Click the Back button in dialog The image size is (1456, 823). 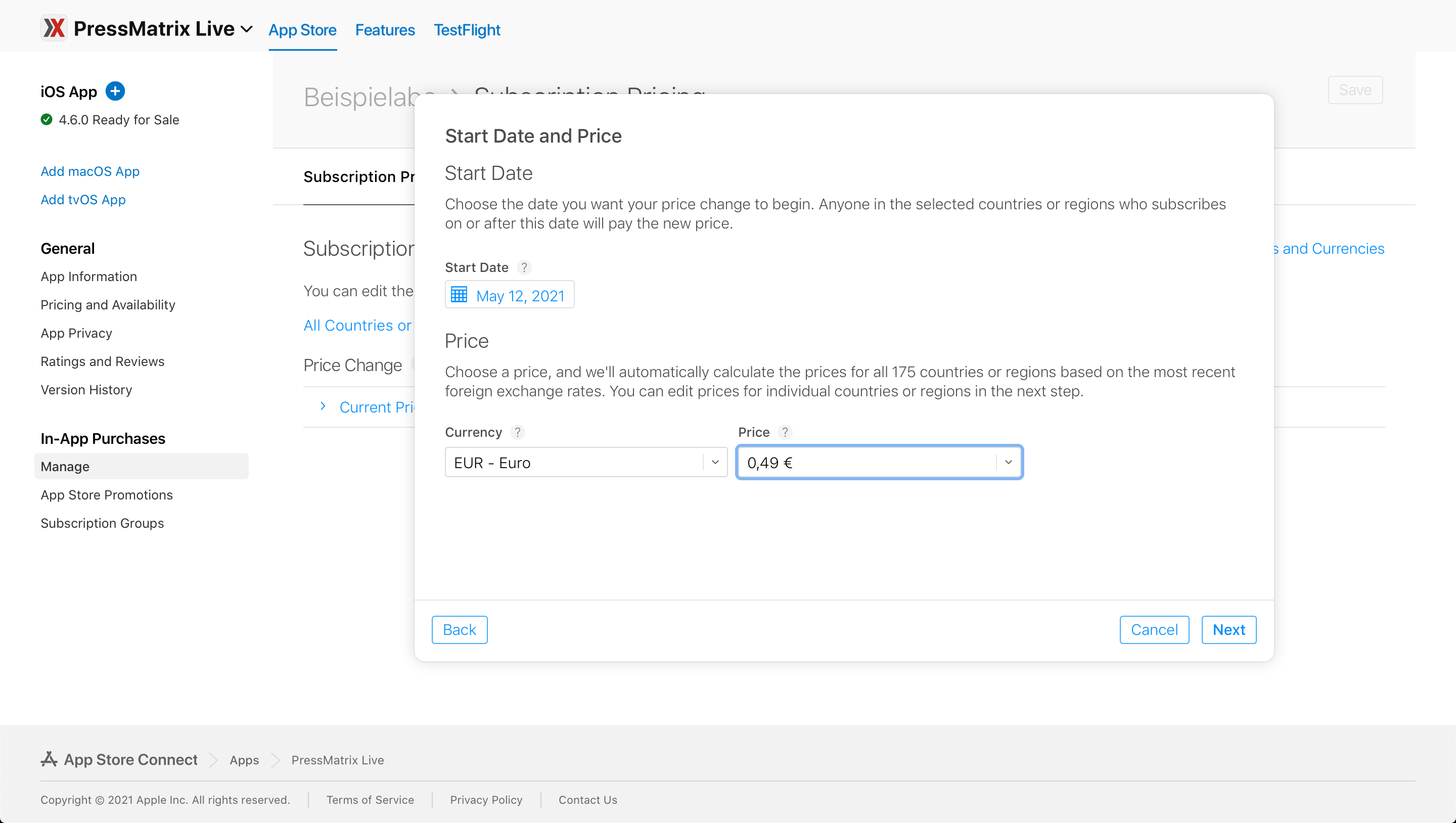[x=460, y=630]
